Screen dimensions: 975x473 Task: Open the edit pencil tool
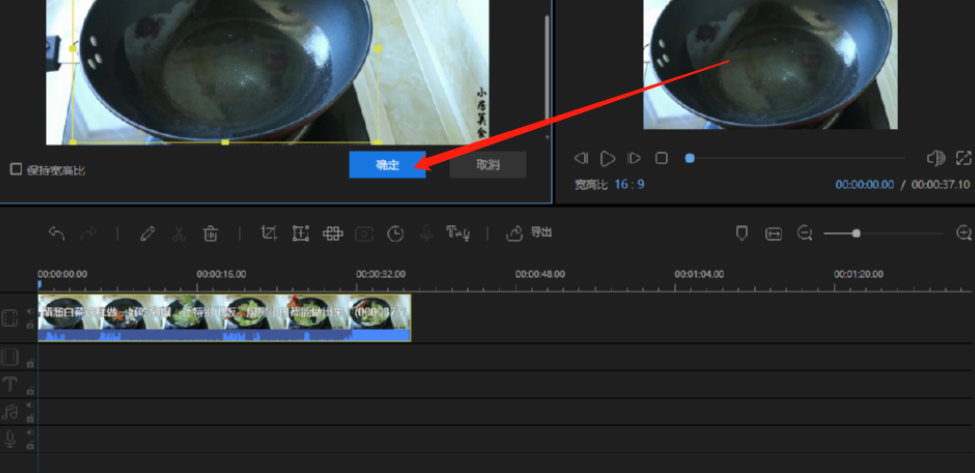click(147, 234)
